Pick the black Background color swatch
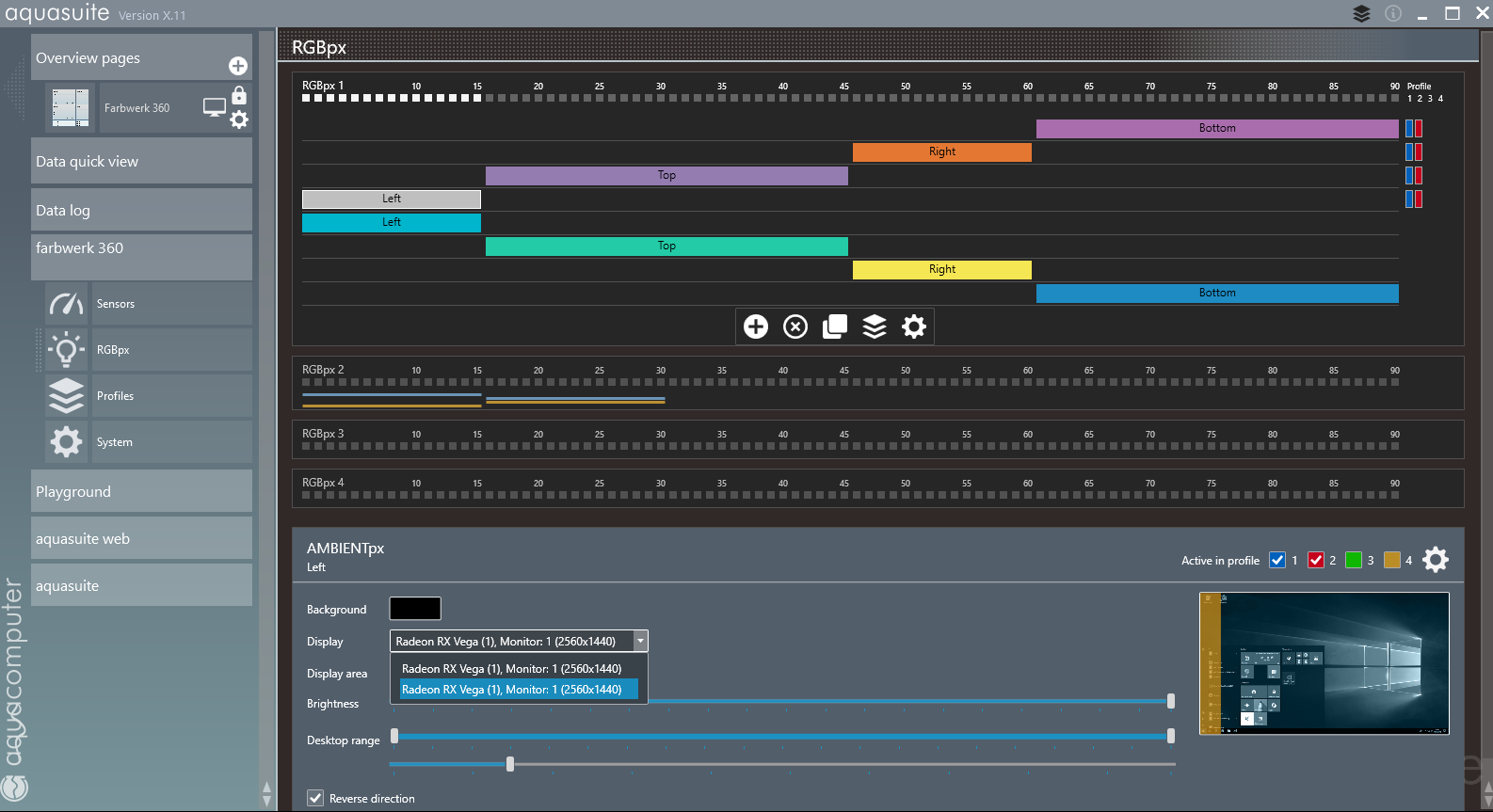 pos(415,609)
